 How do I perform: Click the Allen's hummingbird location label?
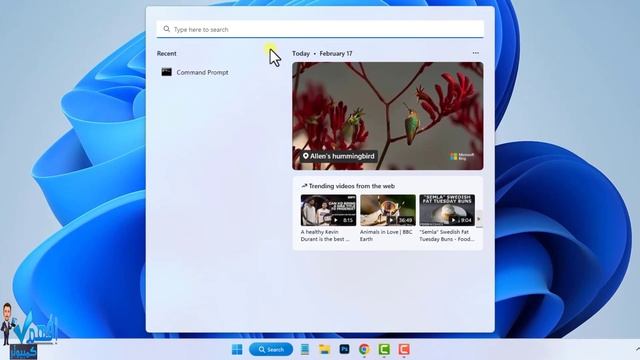(x=338, y=156)
